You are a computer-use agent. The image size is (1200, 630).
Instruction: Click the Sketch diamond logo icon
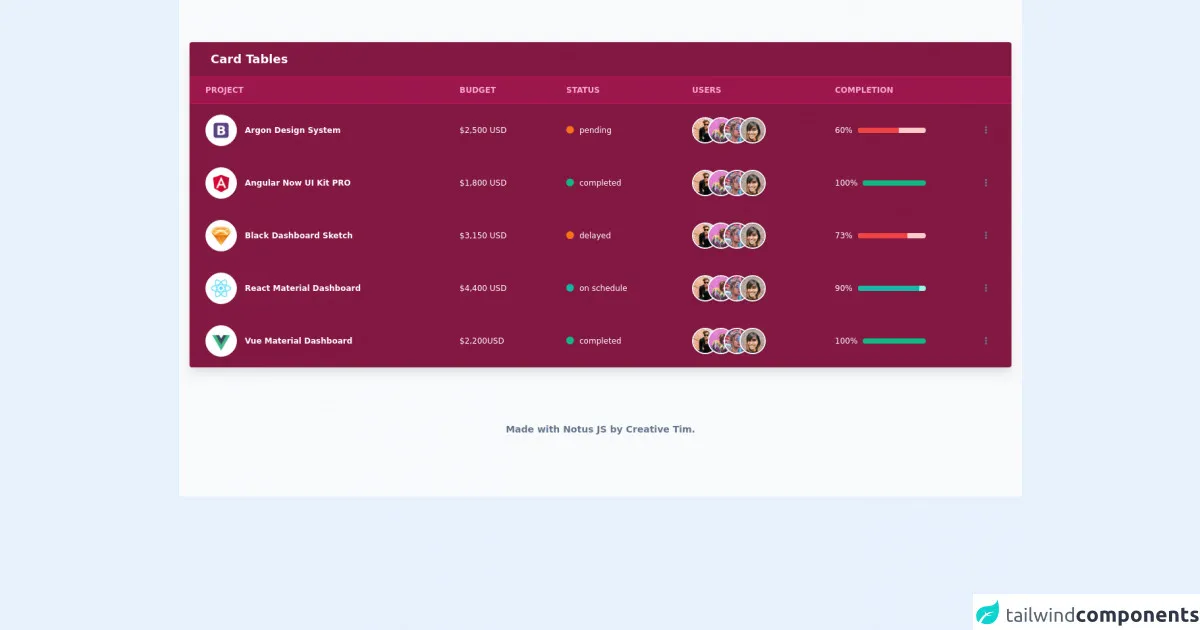(x=221, y=236)
